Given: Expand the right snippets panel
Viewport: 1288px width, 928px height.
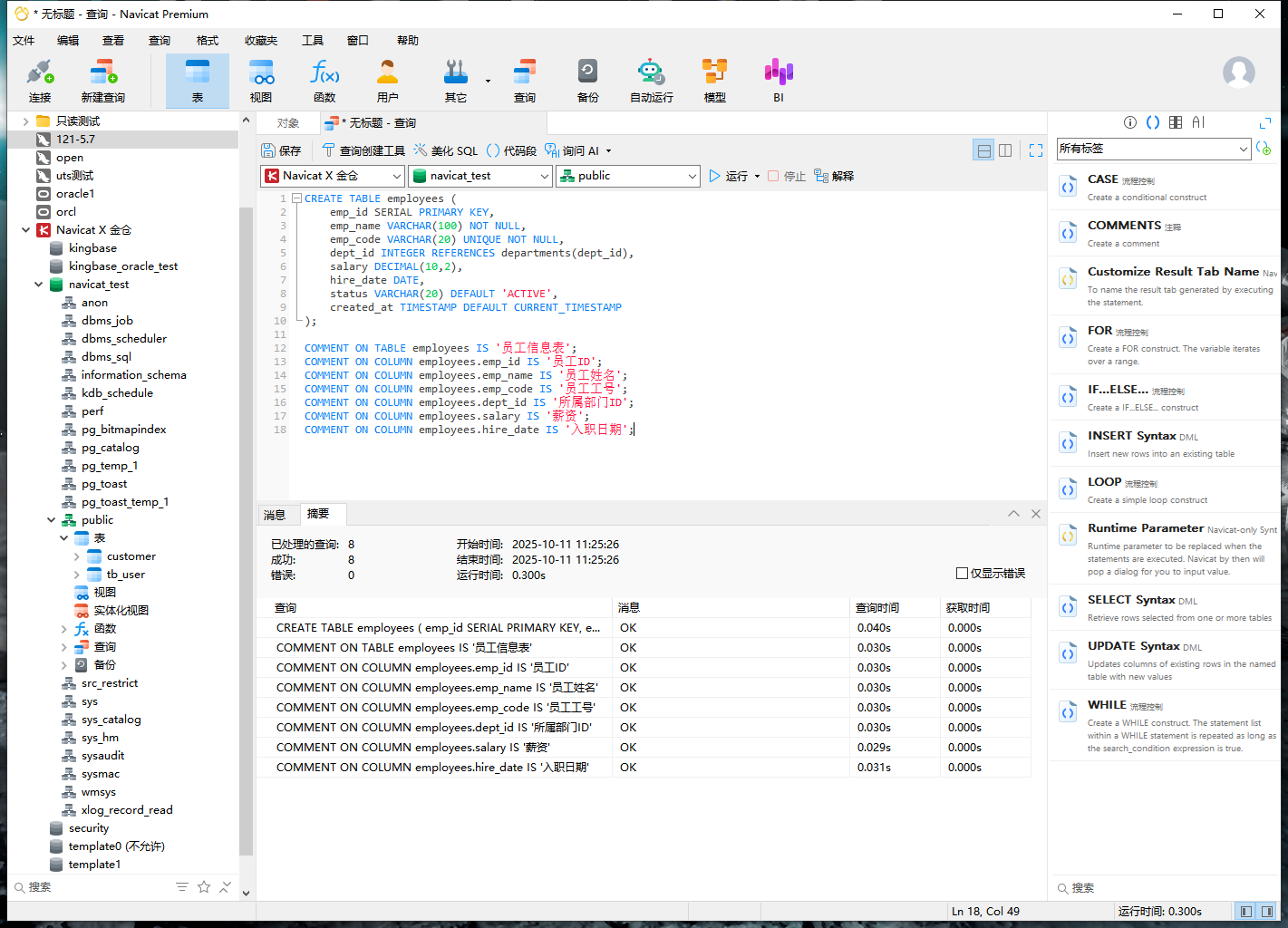Looking at the screenshot, I should coord(1265,122).
